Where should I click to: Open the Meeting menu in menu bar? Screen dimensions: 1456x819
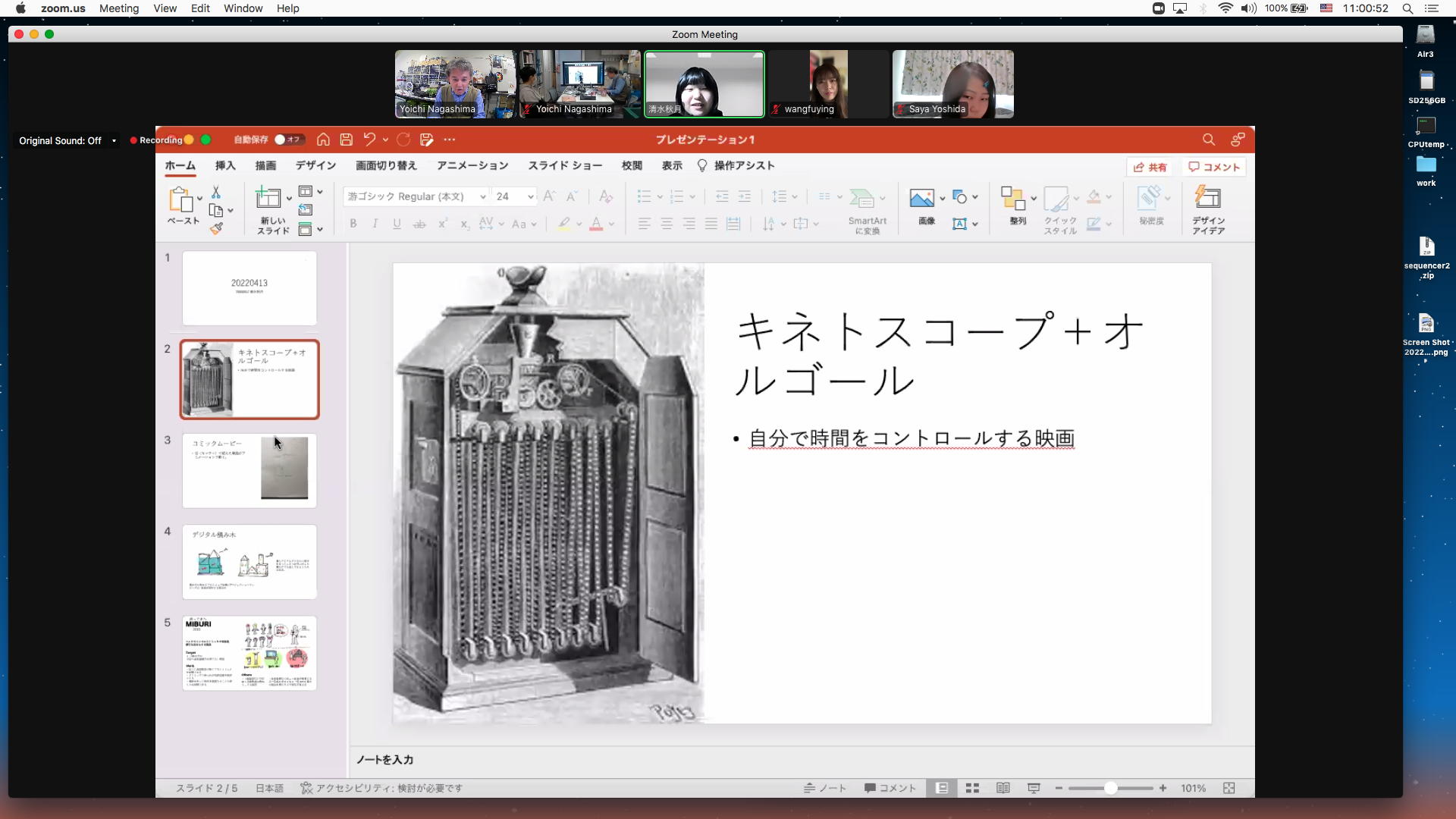119,8
